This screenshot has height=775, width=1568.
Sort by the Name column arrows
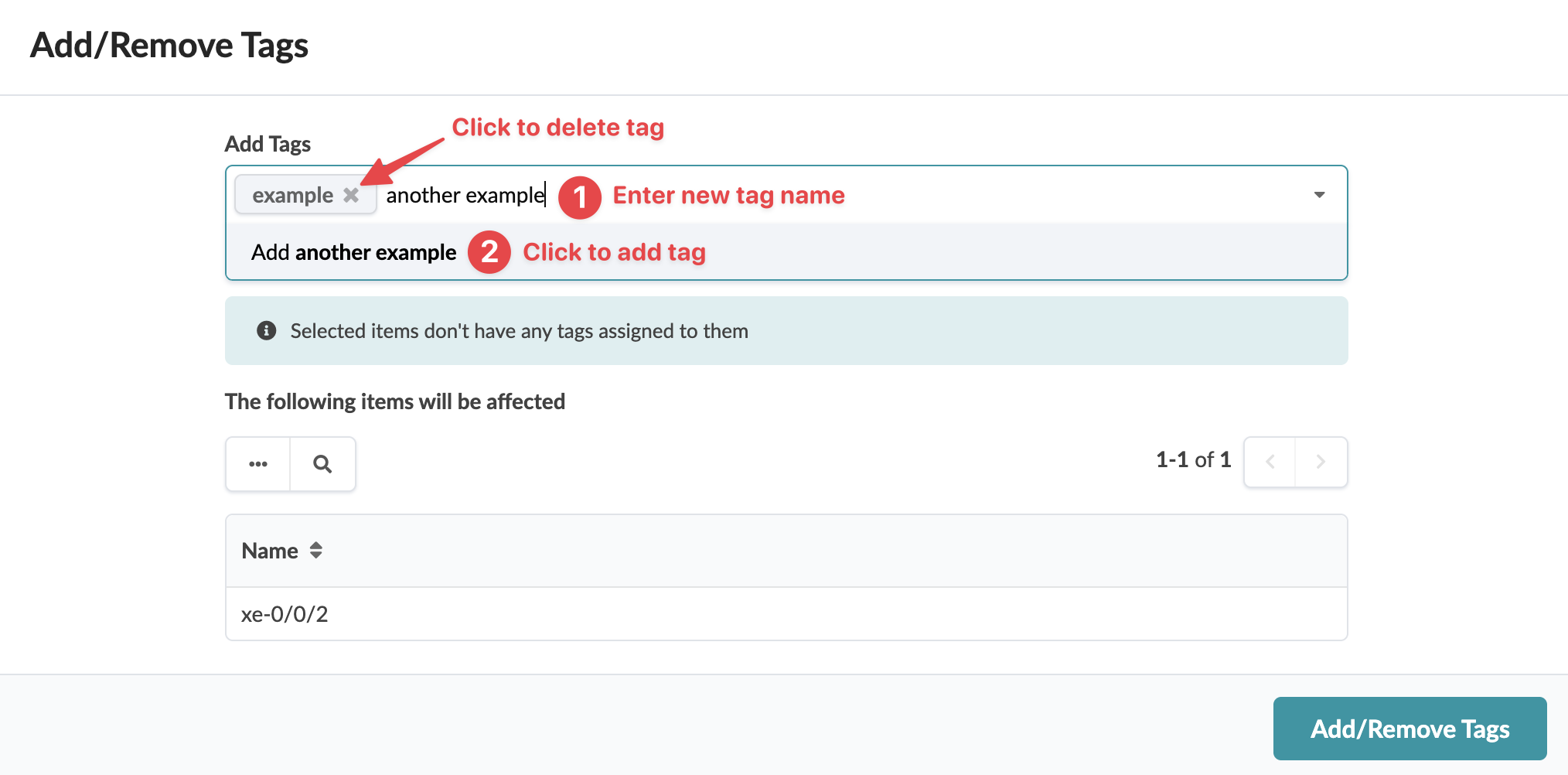[315, 551]
